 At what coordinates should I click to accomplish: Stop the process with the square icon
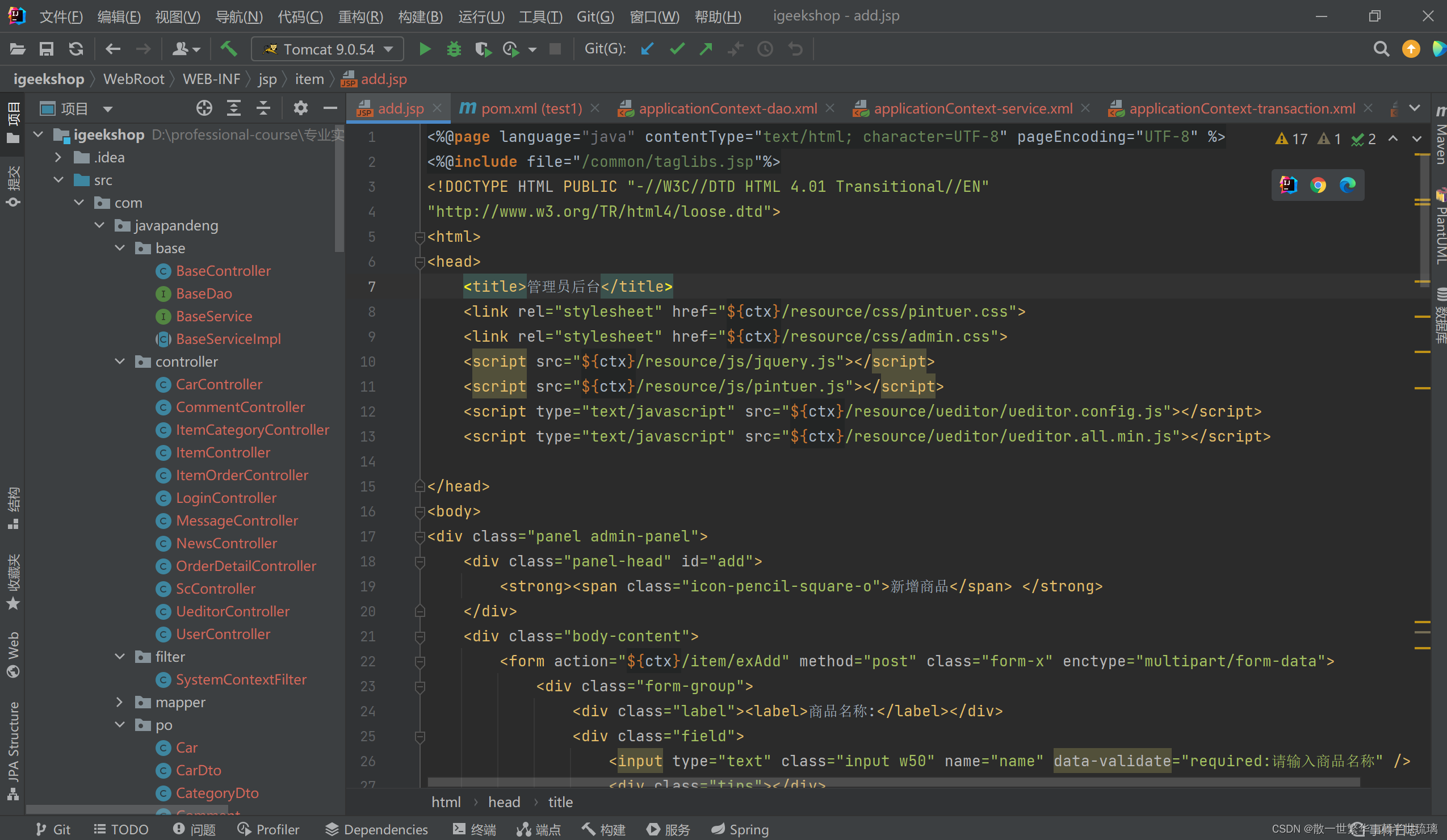pyautogui.click(x=555, y=49)
